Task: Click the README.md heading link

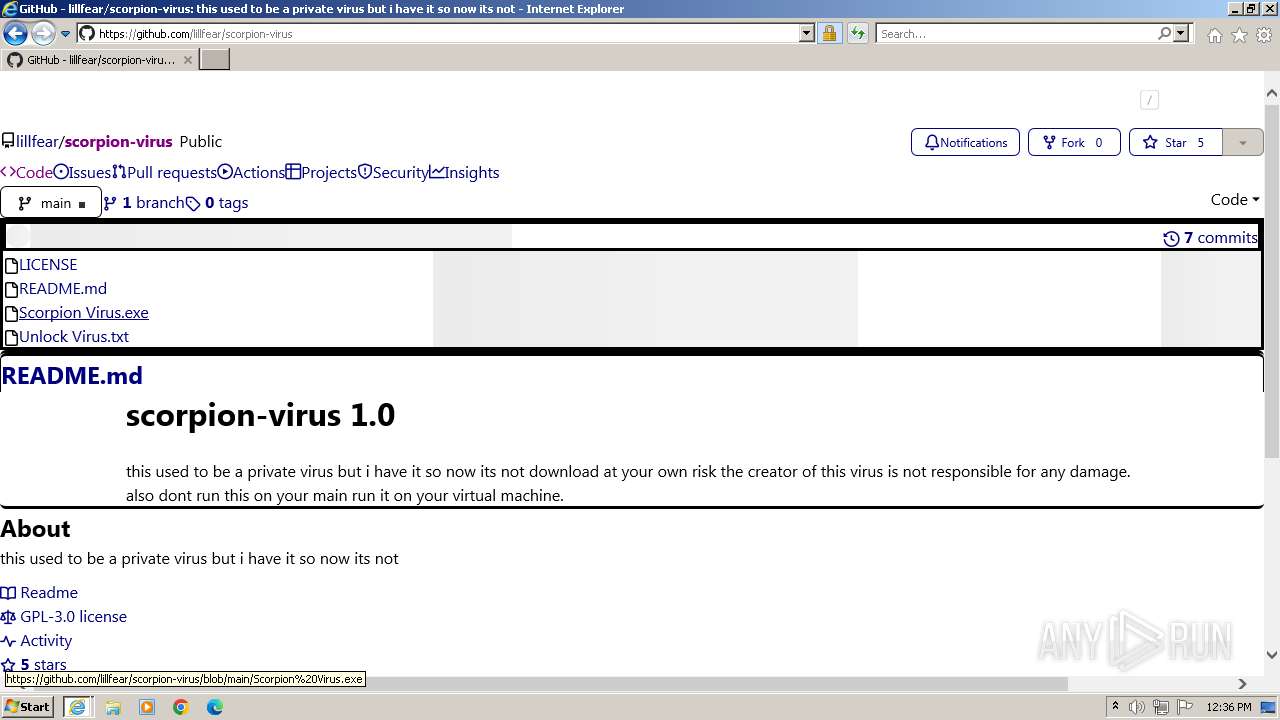Action: [72, 375]
